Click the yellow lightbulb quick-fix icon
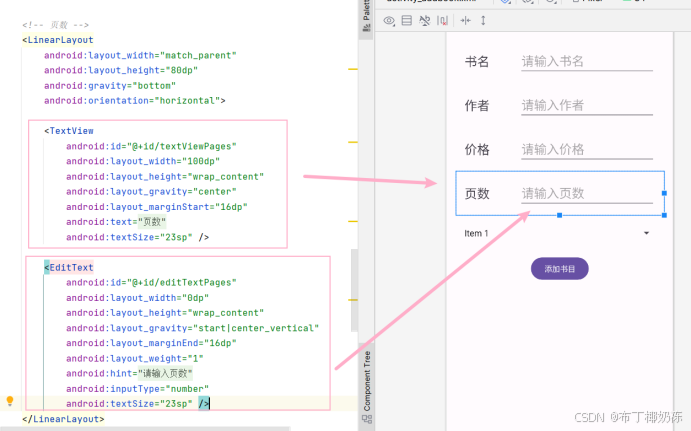The image size is (691, 431). (10, 401)
